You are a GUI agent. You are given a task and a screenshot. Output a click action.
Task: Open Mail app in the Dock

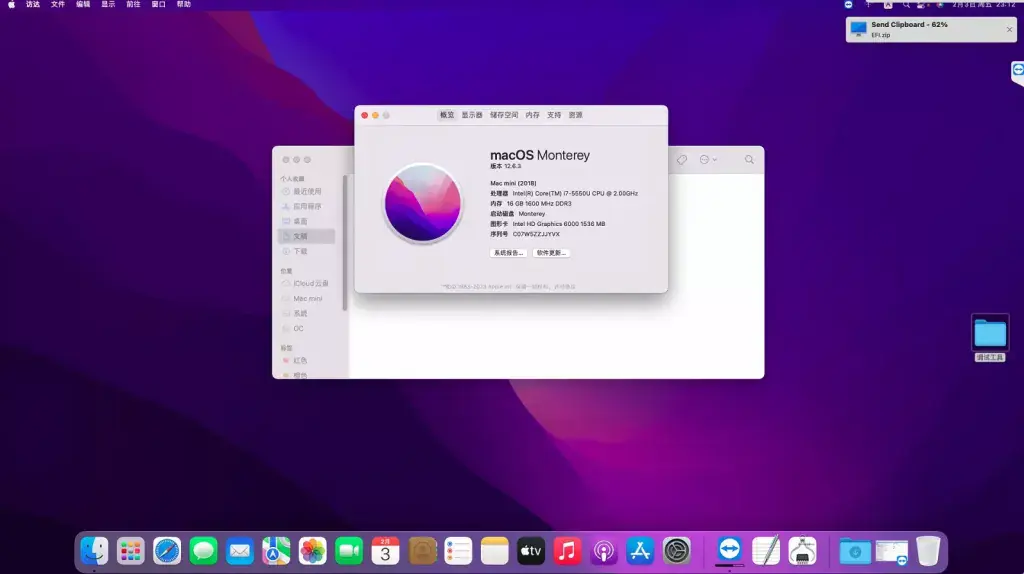click(240, 551)
